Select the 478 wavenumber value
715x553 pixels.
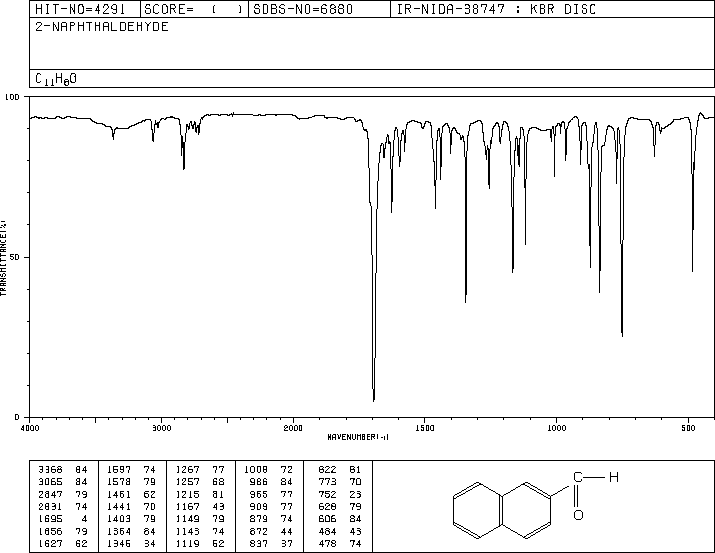click(327, 544)
